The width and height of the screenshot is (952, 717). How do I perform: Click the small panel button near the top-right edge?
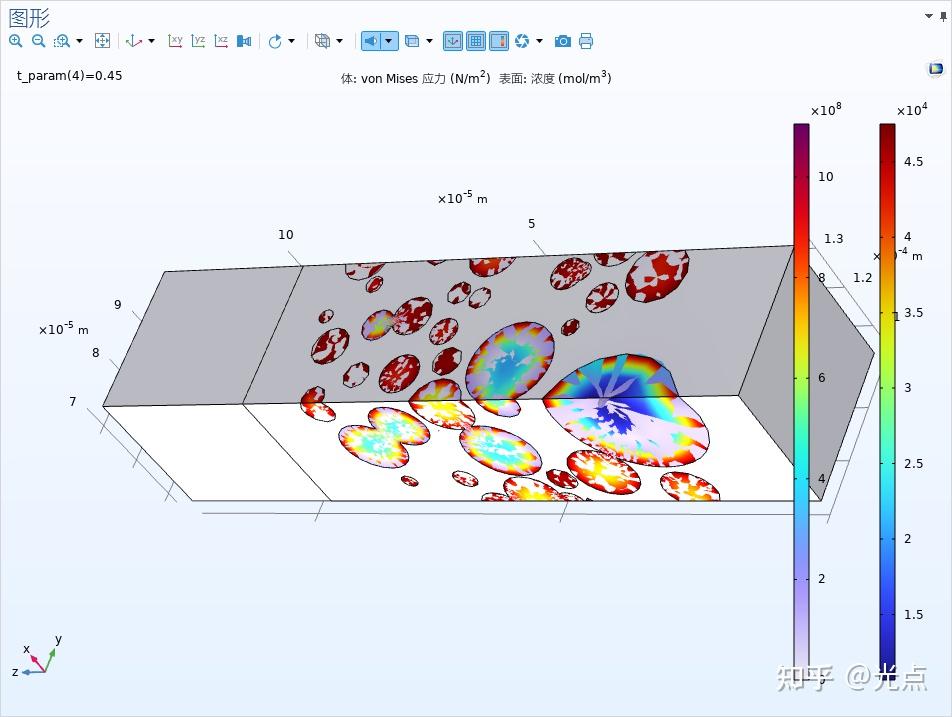click(935, 68)
